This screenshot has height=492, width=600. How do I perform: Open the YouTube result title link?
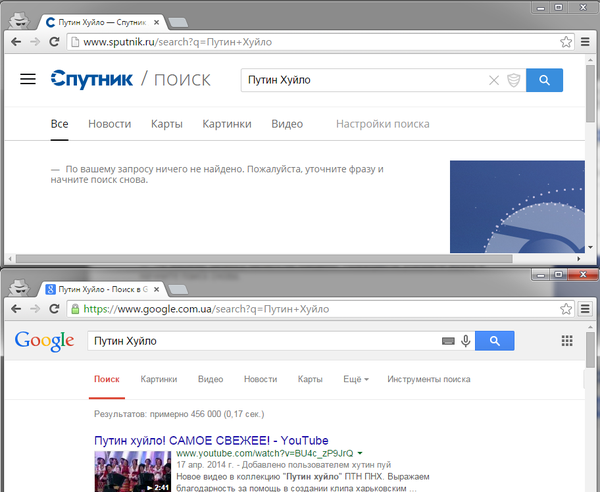[x=211, y=440]
